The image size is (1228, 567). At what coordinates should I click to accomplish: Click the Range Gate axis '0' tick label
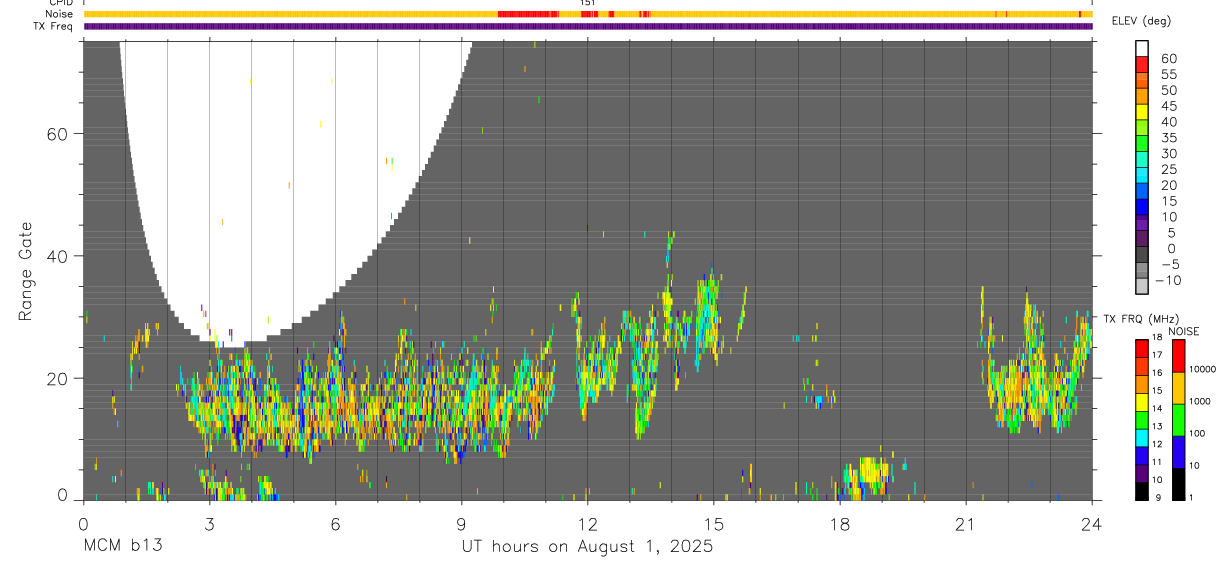61,496
